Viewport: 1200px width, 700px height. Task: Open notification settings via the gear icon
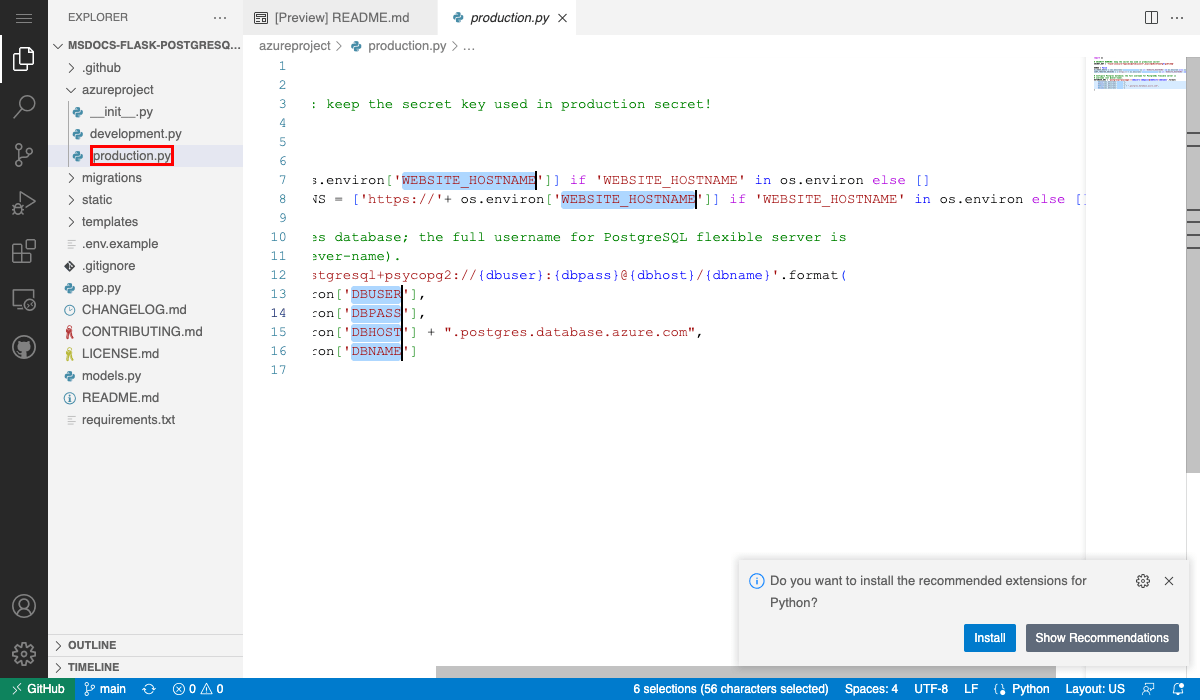click(x=1143, y=580)
